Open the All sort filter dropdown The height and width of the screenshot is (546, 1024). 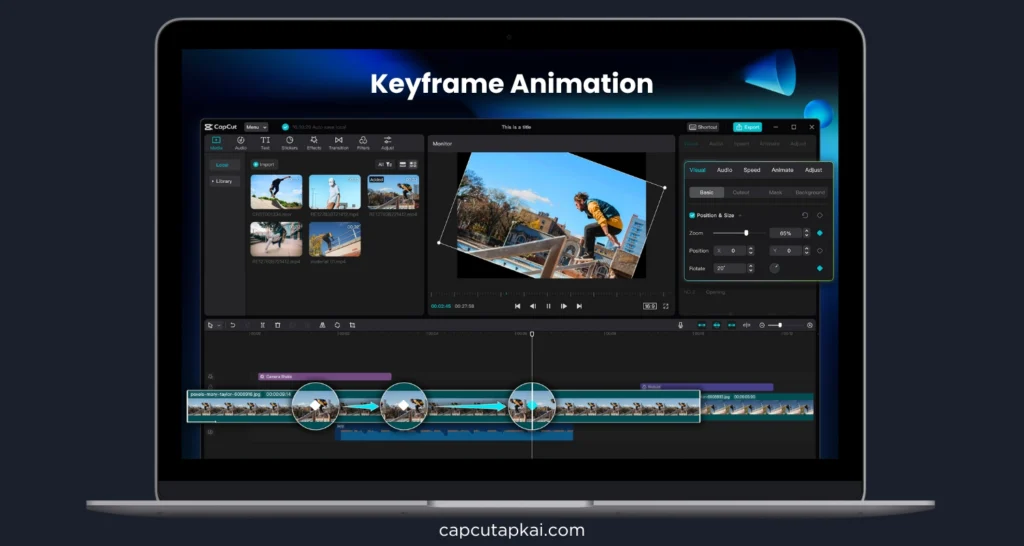pos(384,164)
